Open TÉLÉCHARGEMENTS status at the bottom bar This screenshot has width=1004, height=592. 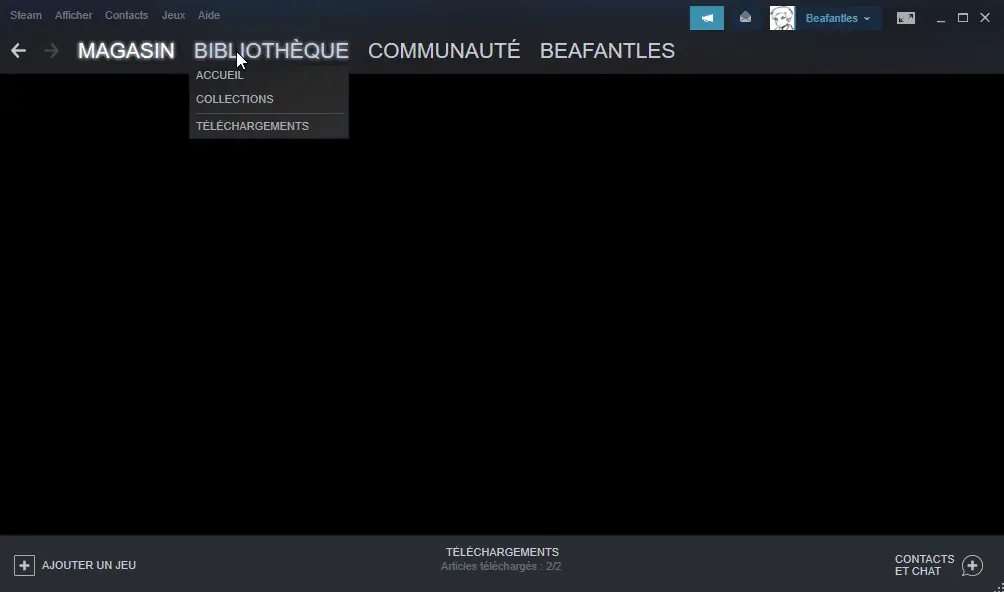point(502,552)
